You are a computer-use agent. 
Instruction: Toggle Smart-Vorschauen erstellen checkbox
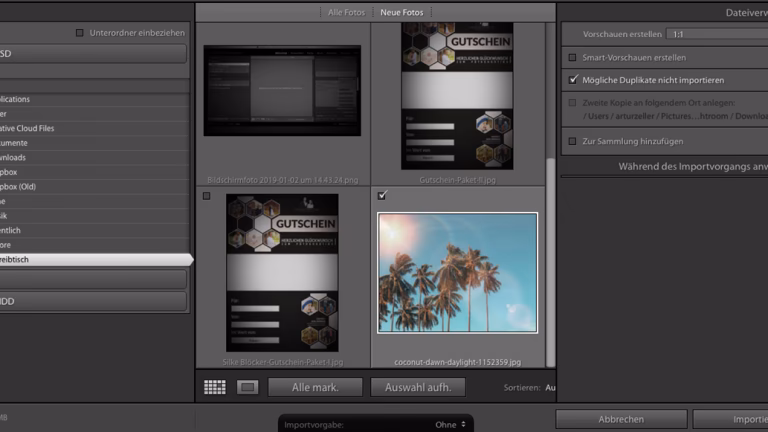(573, 58)
